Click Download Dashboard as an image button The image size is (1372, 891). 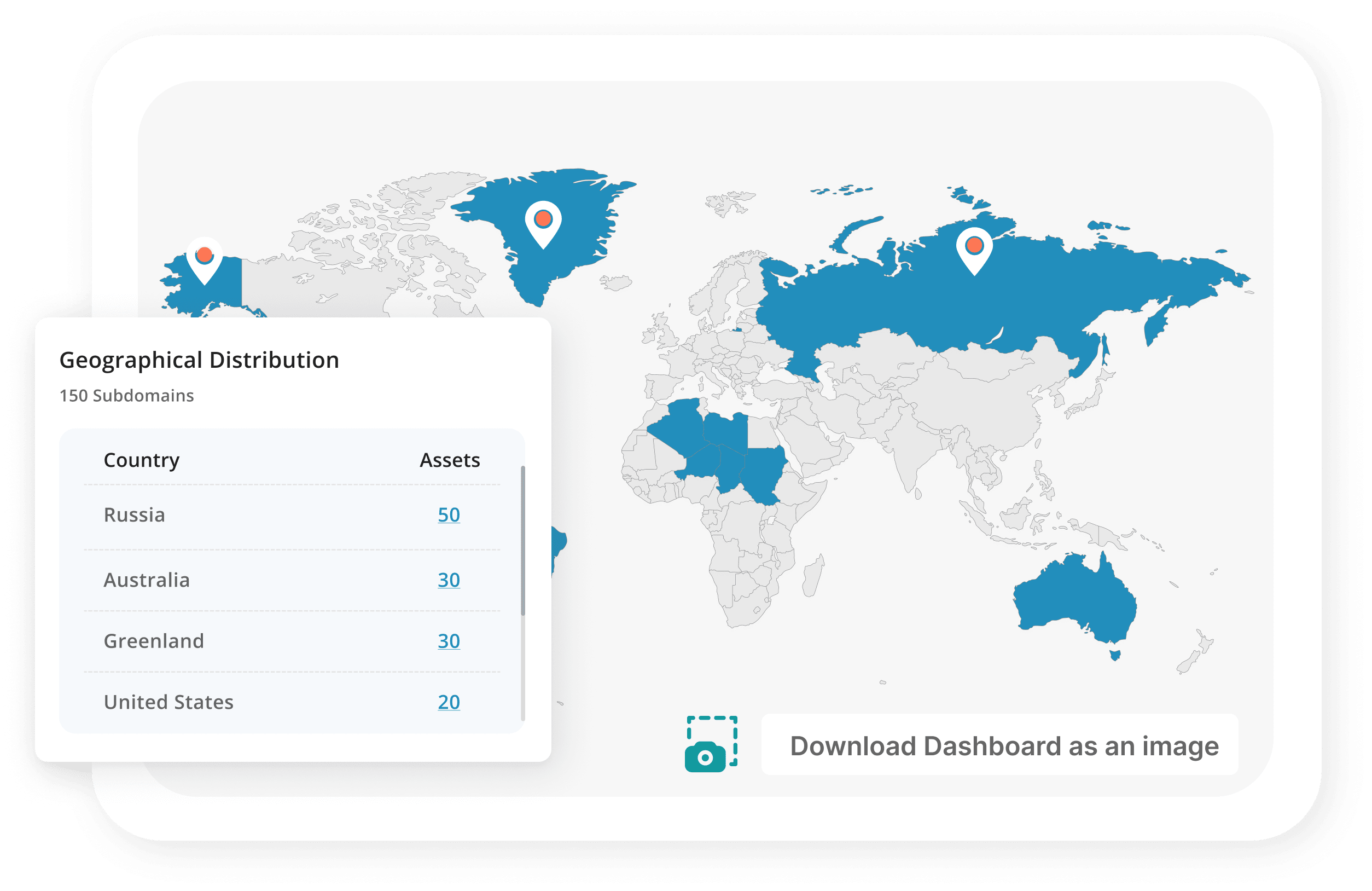(1000, 744)
